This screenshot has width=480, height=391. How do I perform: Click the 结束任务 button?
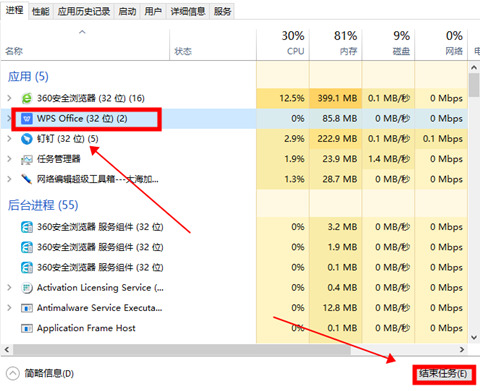coord(443,373)
